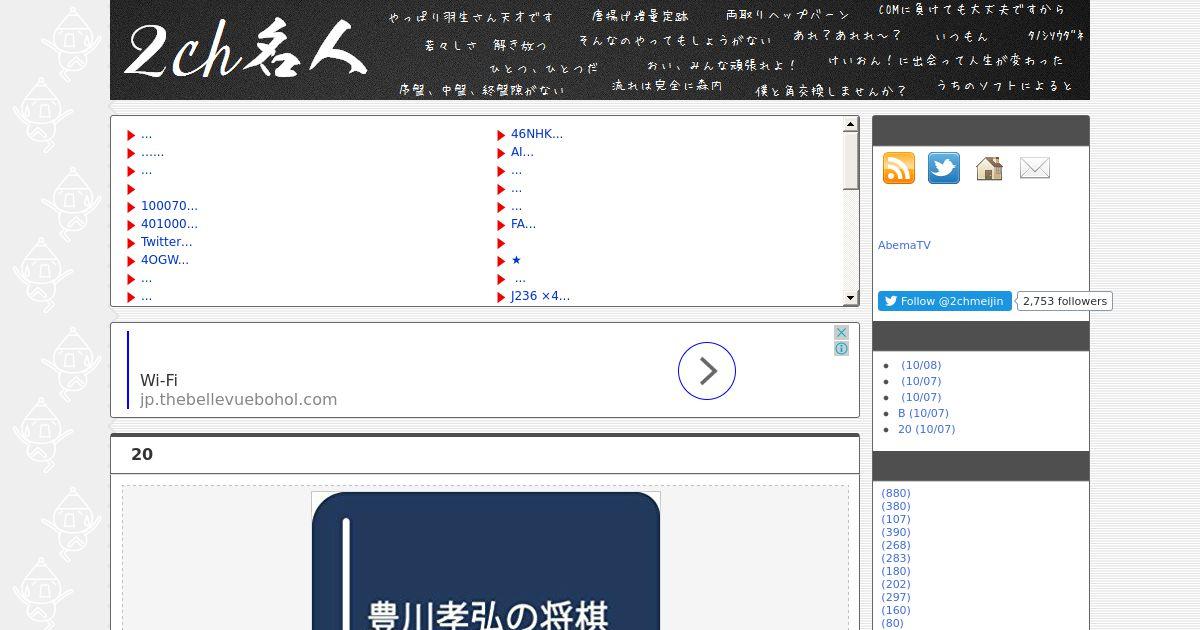The width and height of the screenshot is (1200, 630).
Task: Open the AbemaTV link
Action: (x=904, y=245)
